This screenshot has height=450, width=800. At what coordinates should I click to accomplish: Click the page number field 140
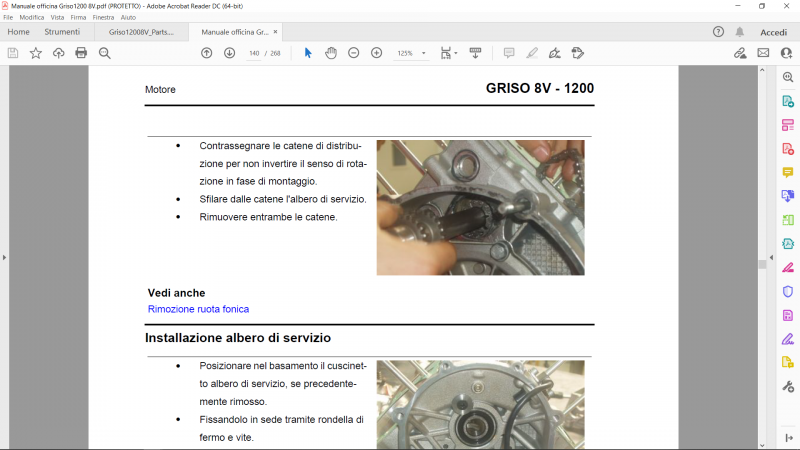(254, 53)
